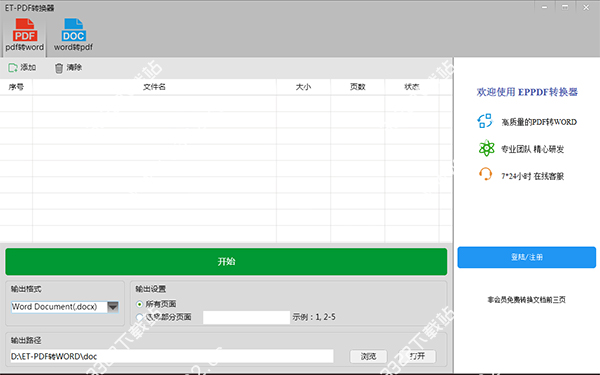This screenshot has height=375, width=600.
Task: Switch to word转pdf mode
Action: (x=73, y=35)
